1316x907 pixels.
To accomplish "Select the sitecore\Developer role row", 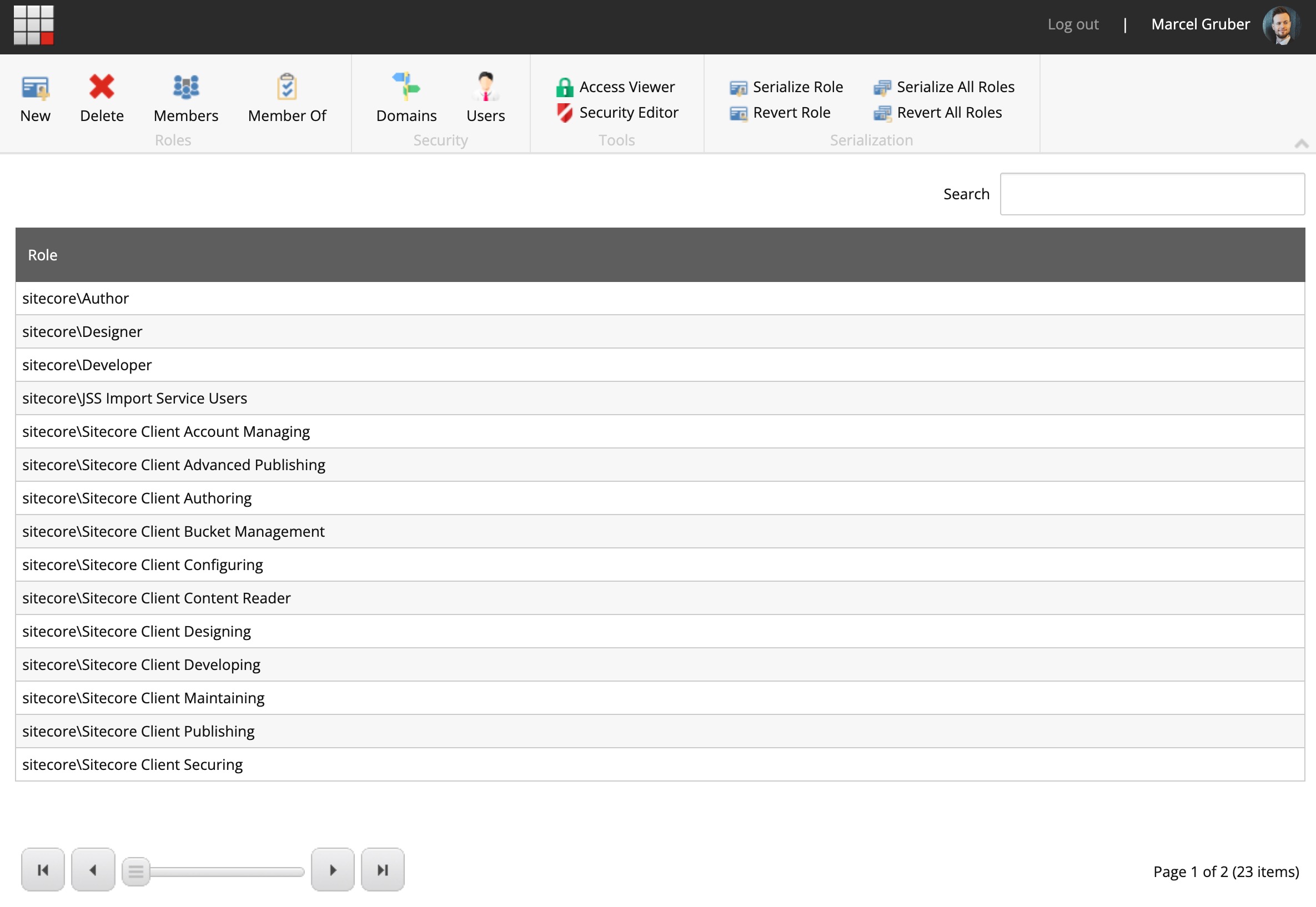I will (x=660, y=365).
